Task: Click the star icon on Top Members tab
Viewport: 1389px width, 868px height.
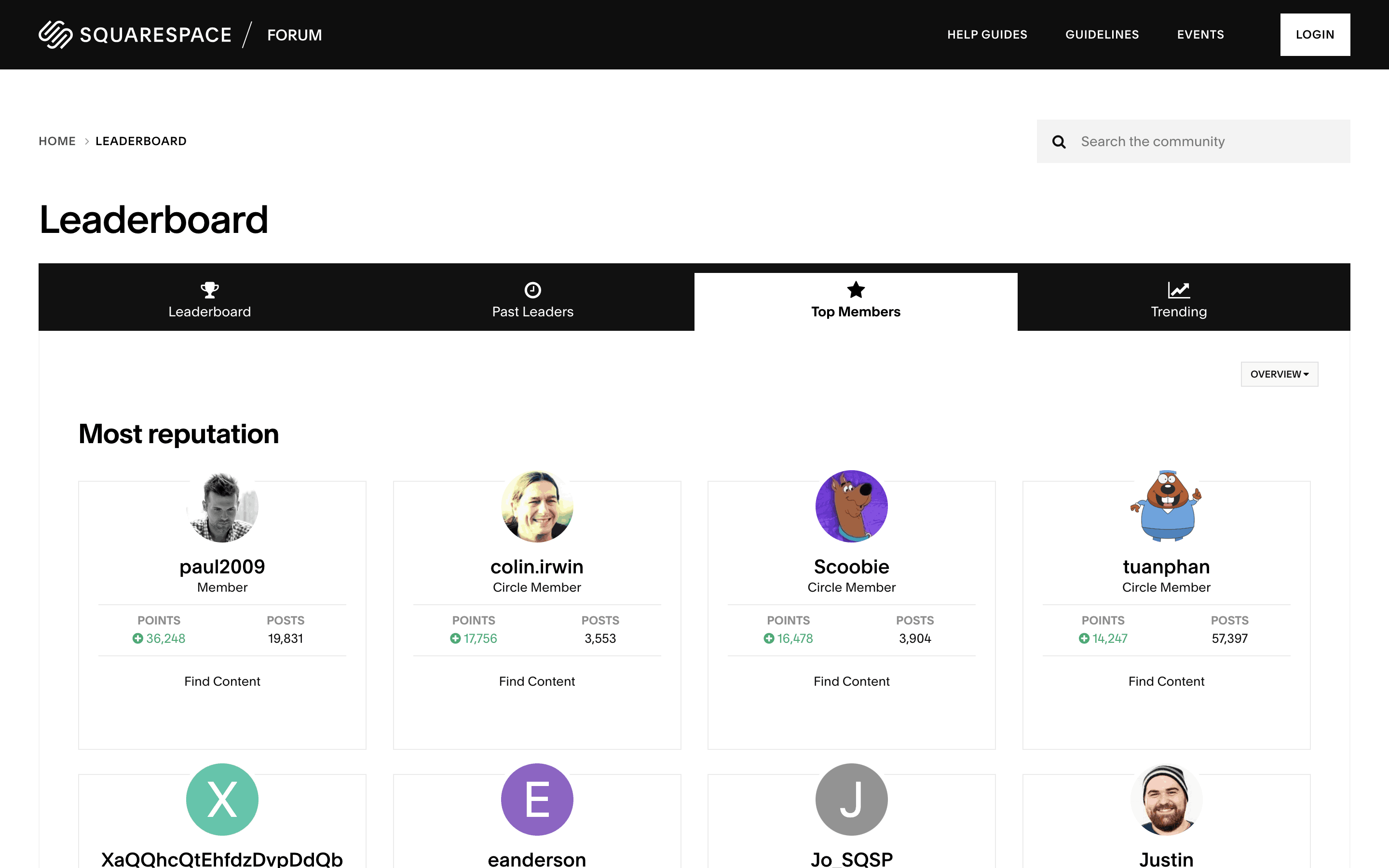Action: point(855,290)
